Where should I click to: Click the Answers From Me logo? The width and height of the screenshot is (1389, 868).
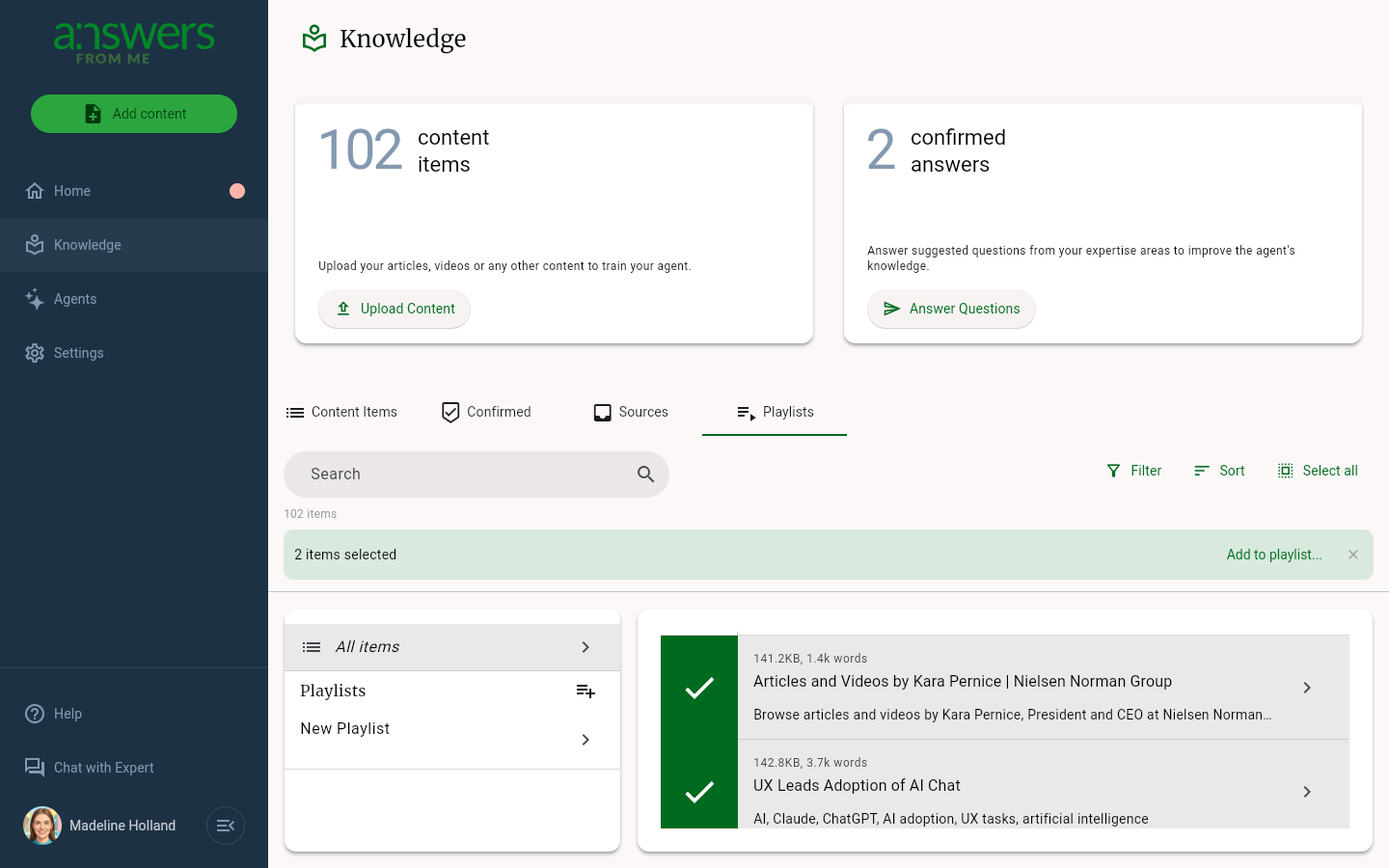pyautogui.click(x=134, y=43)
